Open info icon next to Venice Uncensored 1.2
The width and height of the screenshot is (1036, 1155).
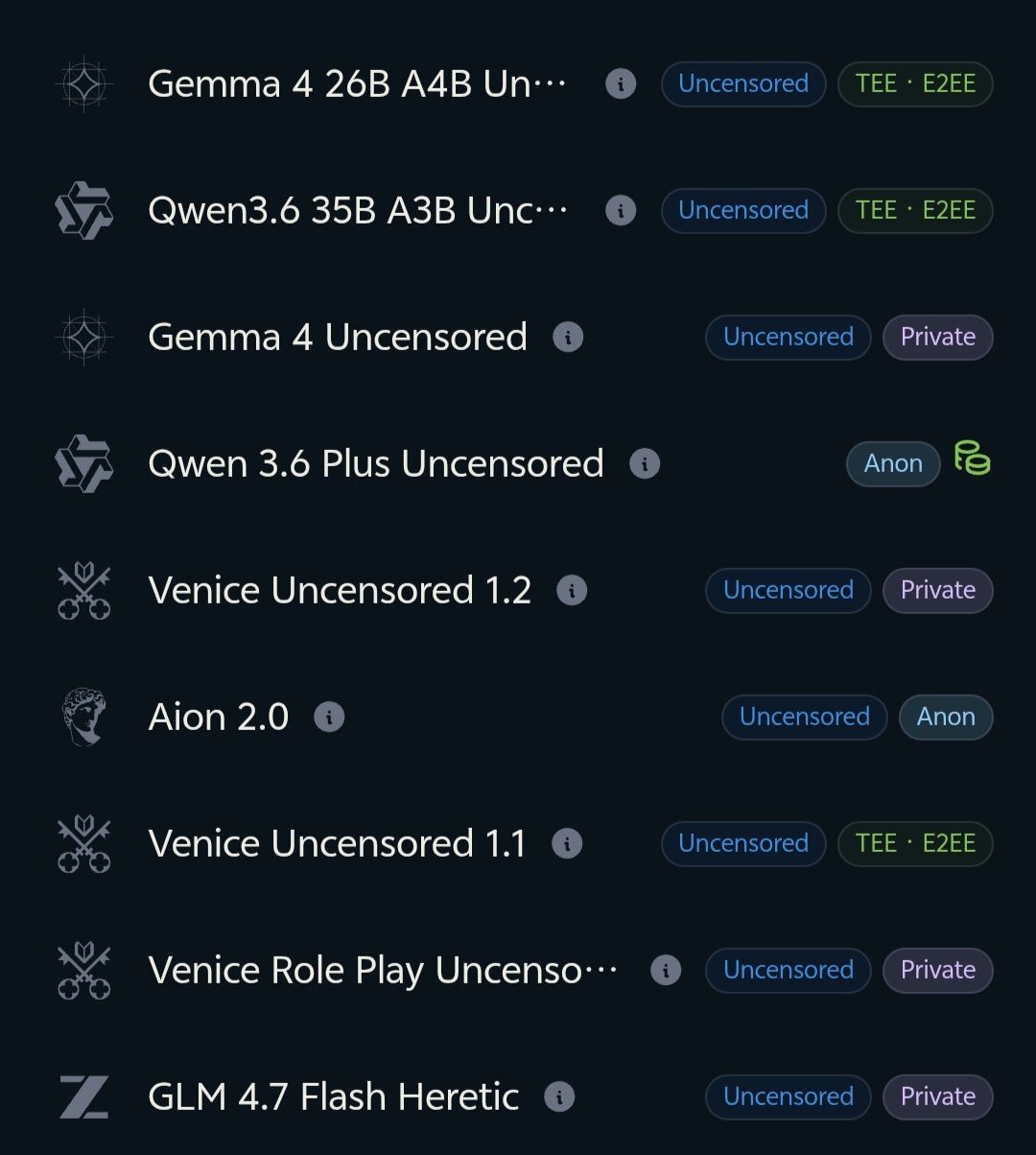(572, 591)
